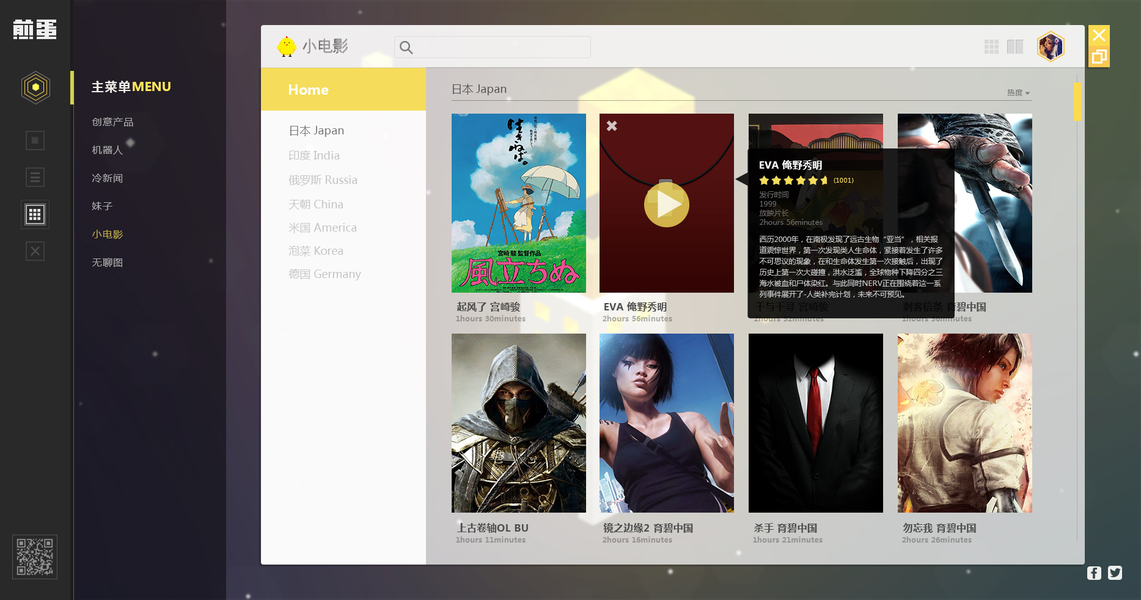Click the 日本 Japan section heading
Viewport: 1141px width, 600px height.
(x=479, y=89)
